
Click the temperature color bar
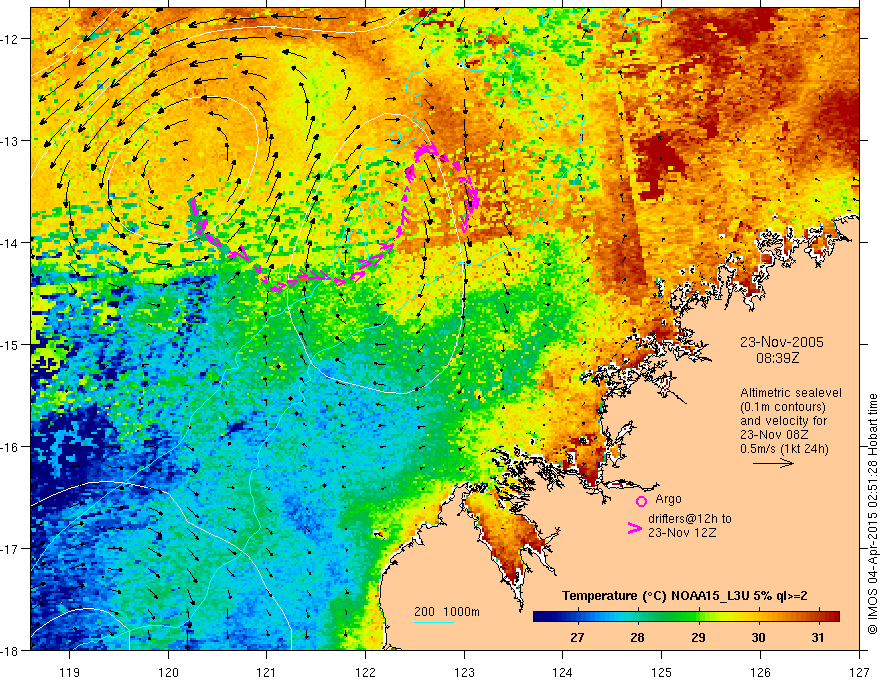tap(686, 617)
